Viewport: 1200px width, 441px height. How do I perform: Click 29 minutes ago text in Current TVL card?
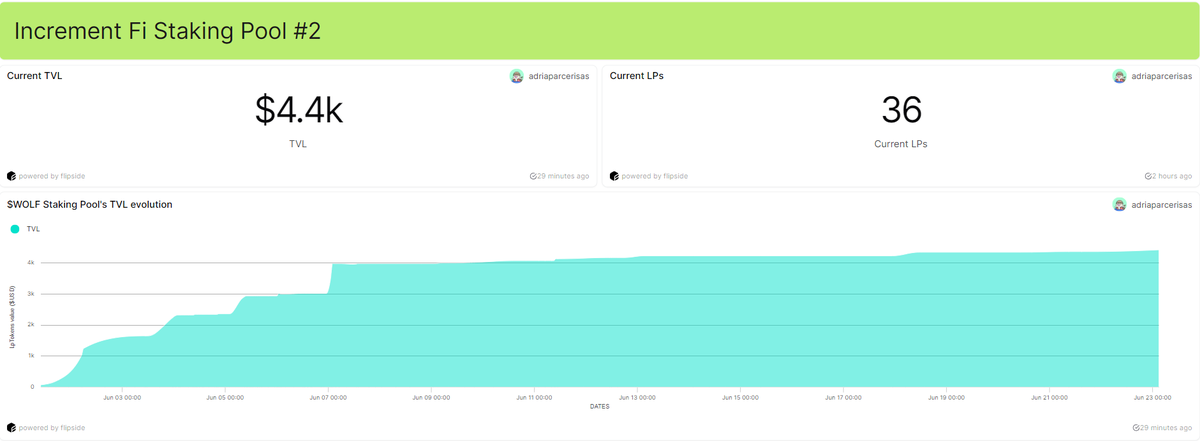[563, 176]
